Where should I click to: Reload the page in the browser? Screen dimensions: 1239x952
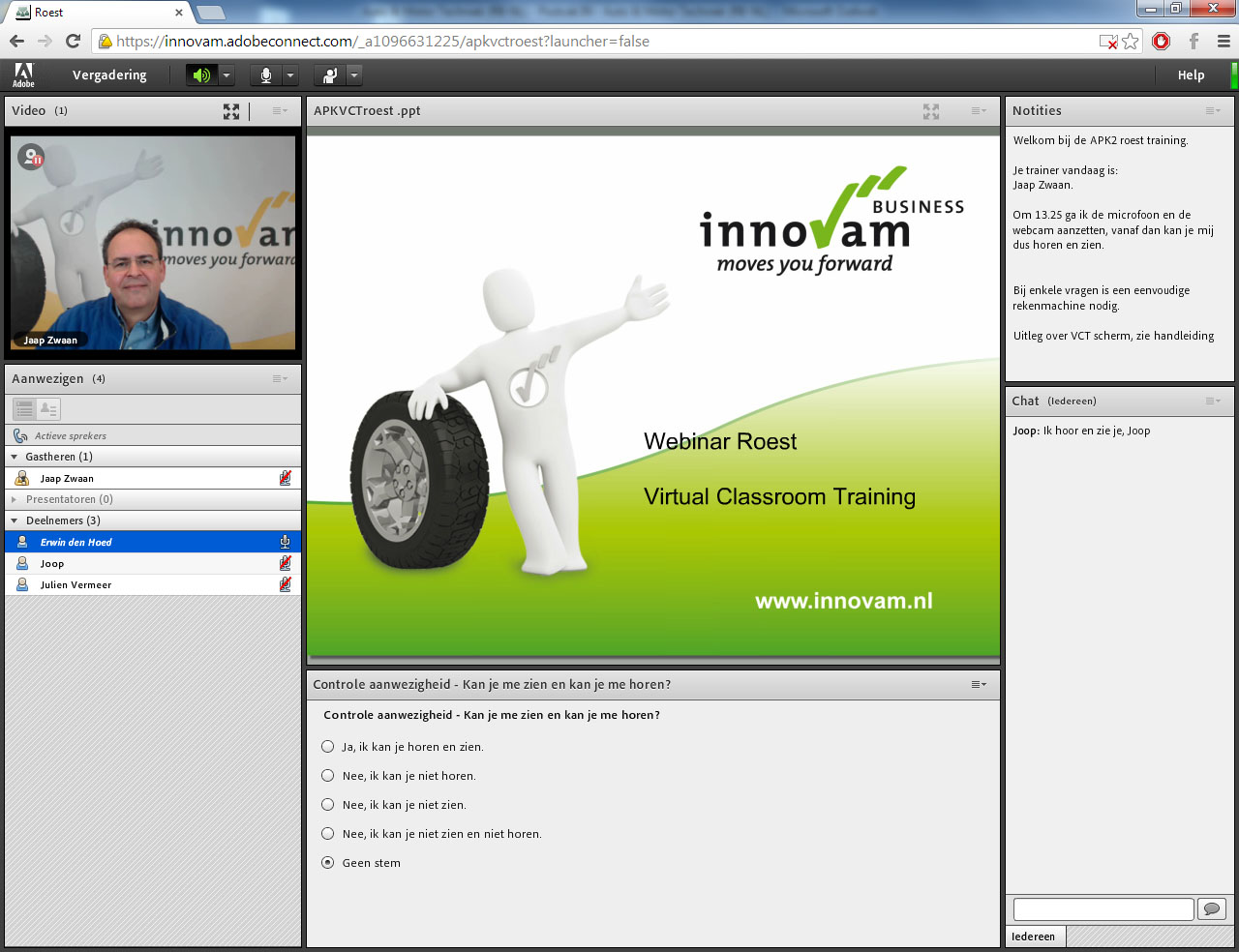pos(73,41)
